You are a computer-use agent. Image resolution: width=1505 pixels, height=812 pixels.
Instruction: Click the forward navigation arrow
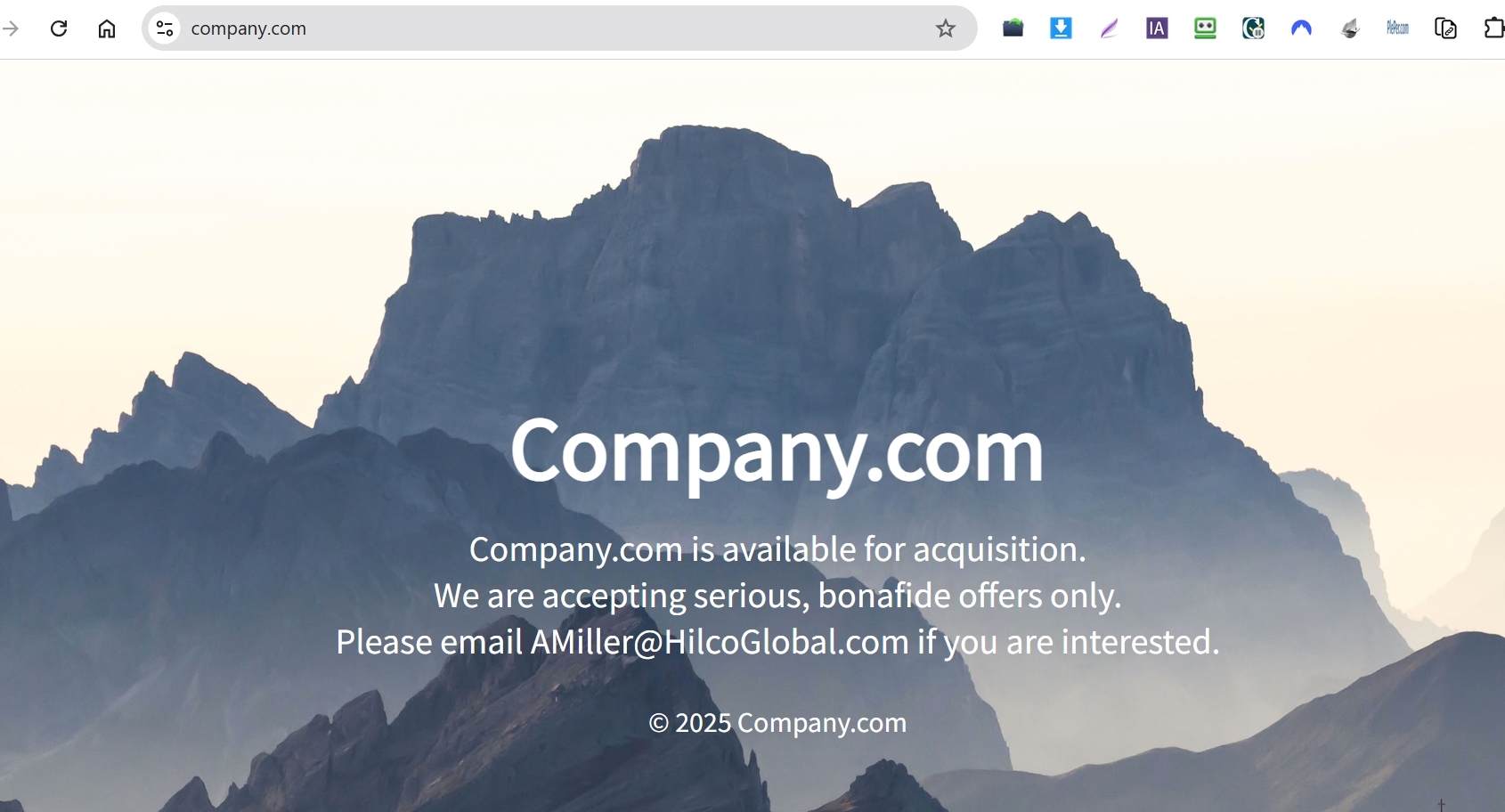click(x=11, y=28)
